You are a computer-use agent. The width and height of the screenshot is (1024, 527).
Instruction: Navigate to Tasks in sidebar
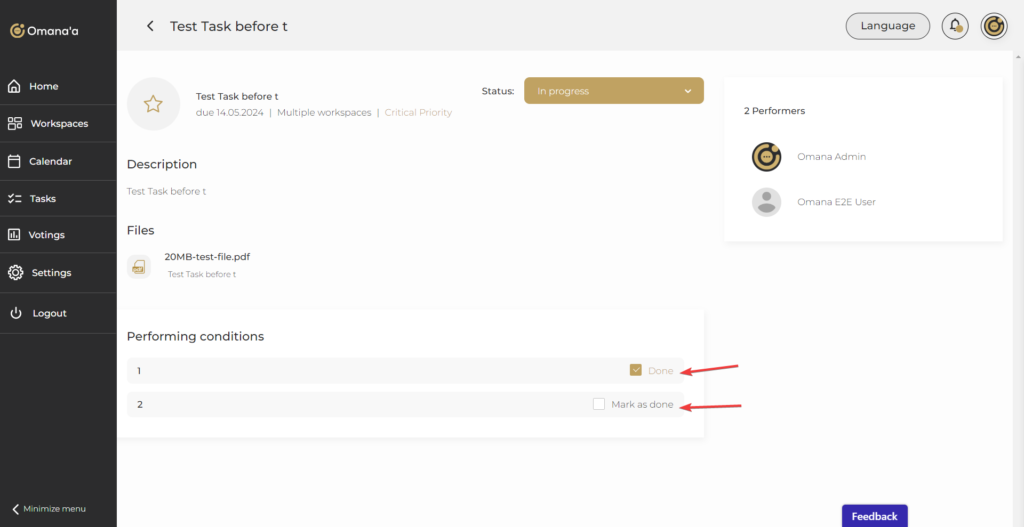pos(42,199)
